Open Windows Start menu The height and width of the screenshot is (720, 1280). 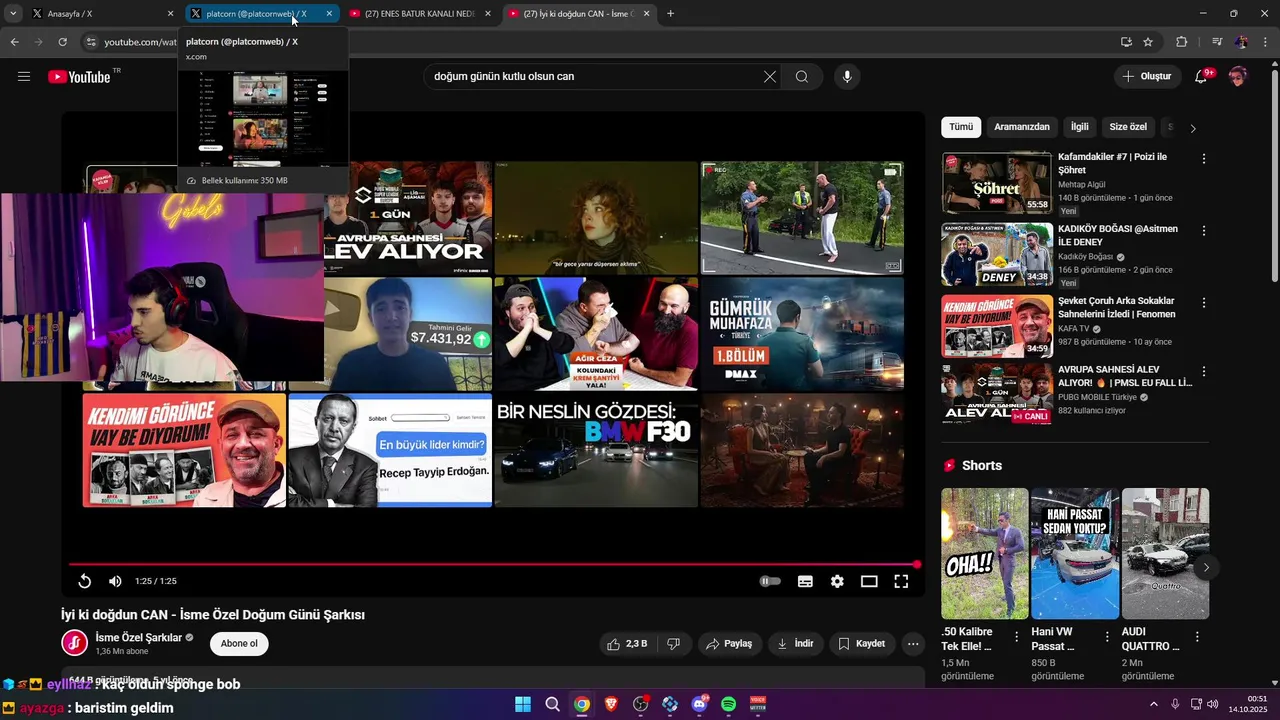coord(523,704)
